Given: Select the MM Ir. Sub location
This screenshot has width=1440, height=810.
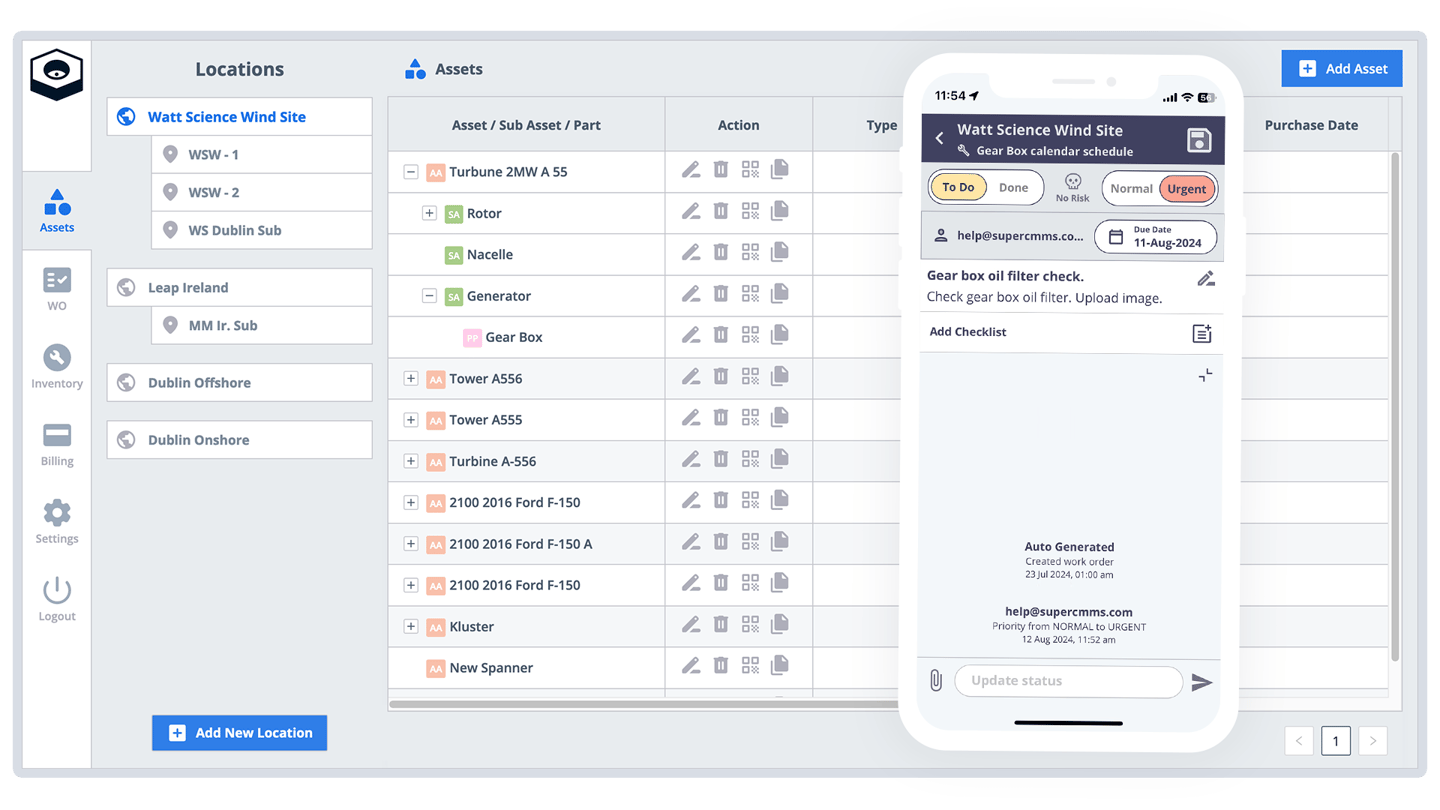Looking at the screenshot, I should 262,326.
